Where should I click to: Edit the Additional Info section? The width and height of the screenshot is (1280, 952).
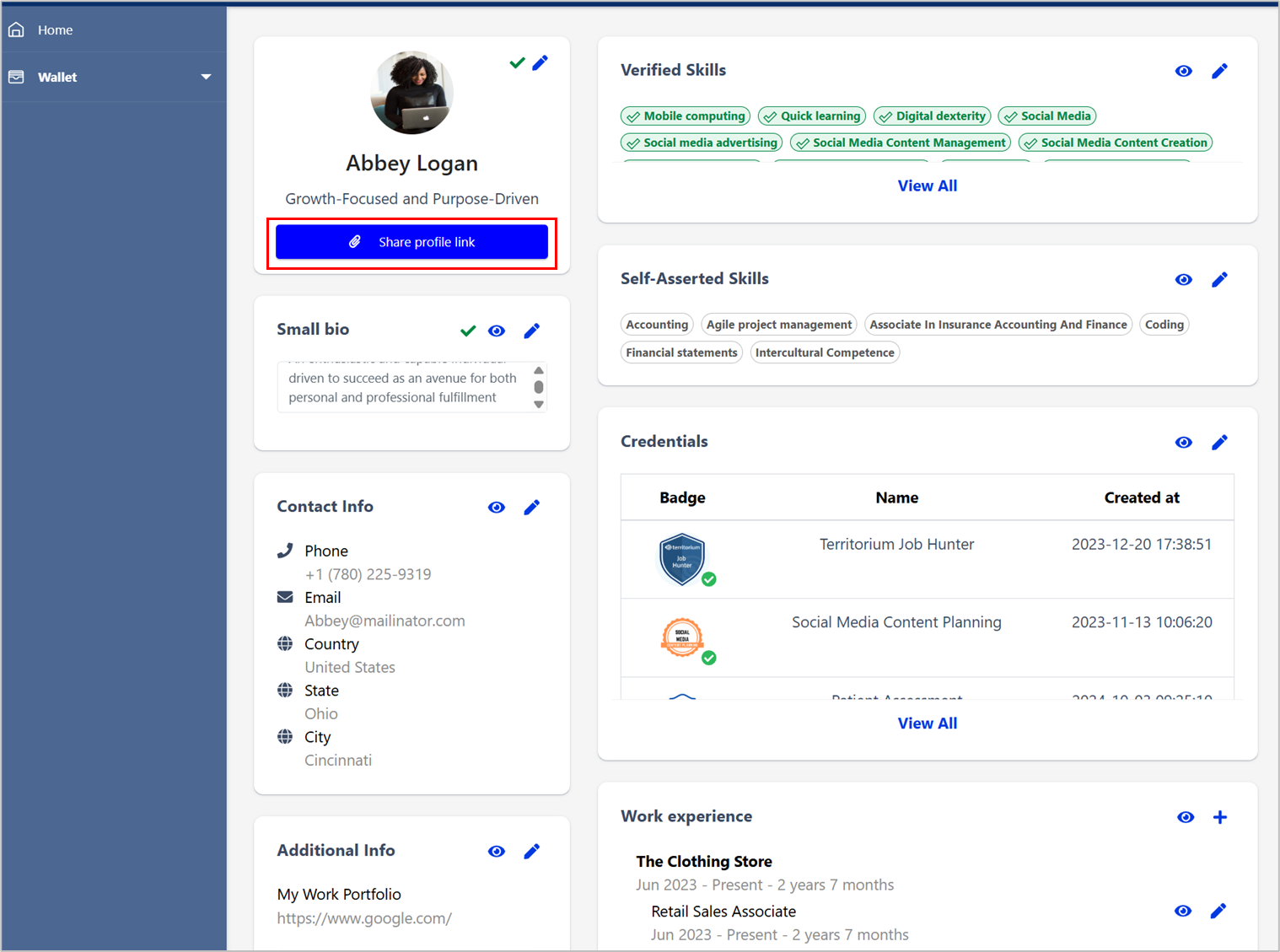[532, 851]
